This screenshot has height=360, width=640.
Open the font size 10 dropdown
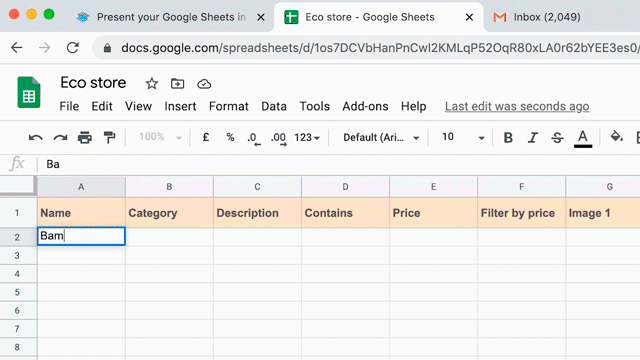coord(463,138)
